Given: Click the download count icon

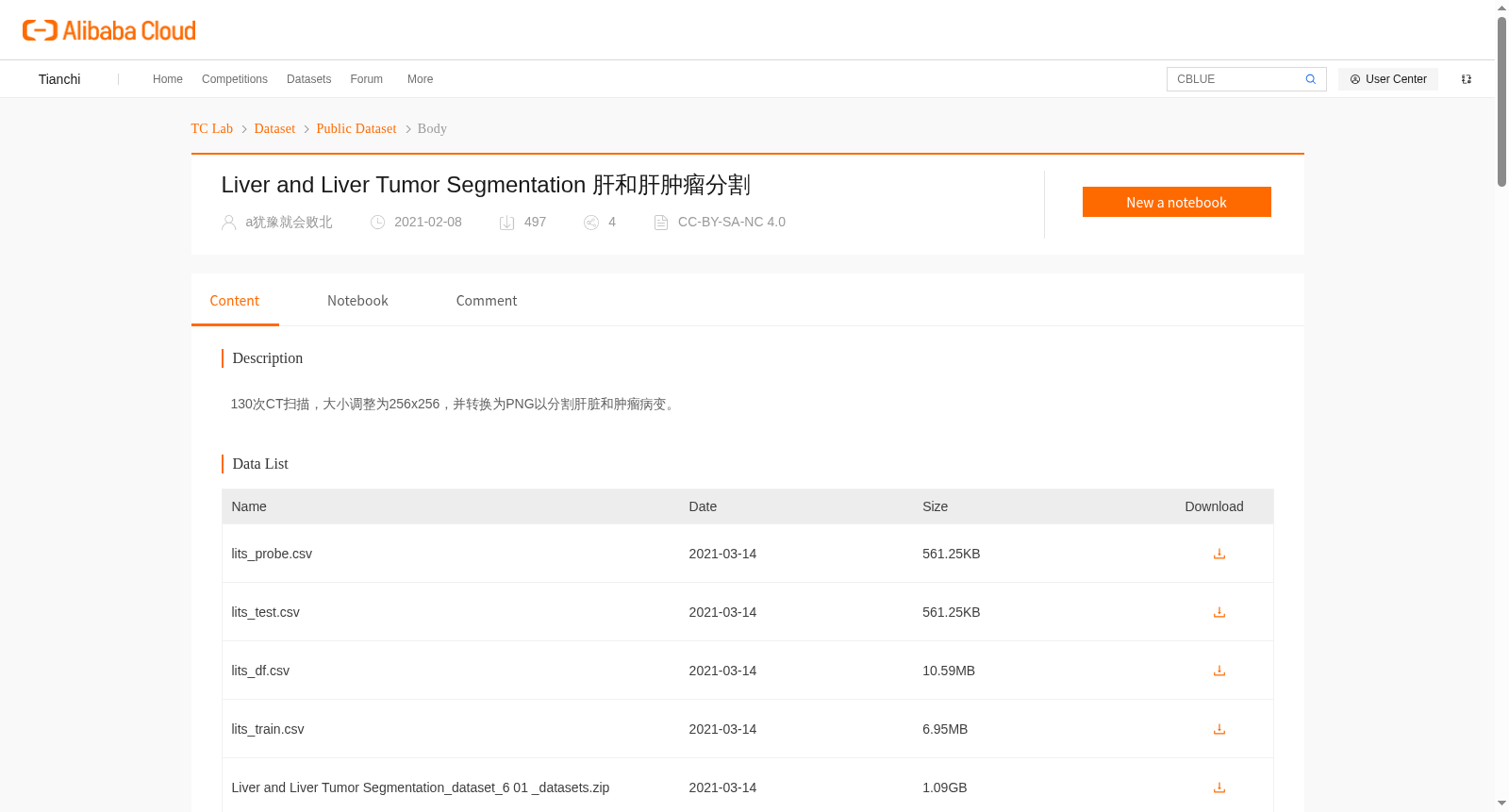Looking at the screenshot, I should (x=506, y=223).
